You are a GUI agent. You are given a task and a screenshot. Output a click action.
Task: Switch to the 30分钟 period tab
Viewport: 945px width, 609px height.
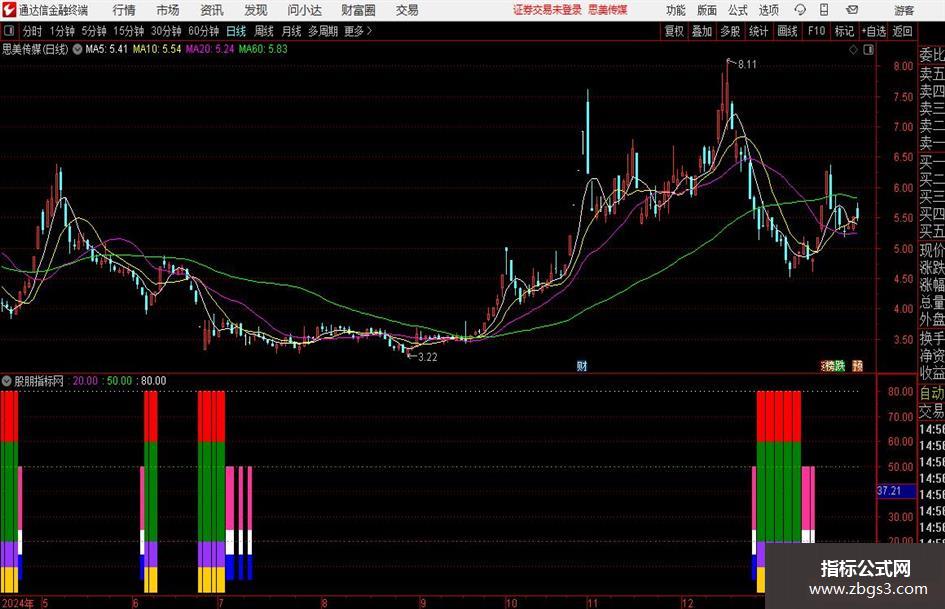coord(166,31)
